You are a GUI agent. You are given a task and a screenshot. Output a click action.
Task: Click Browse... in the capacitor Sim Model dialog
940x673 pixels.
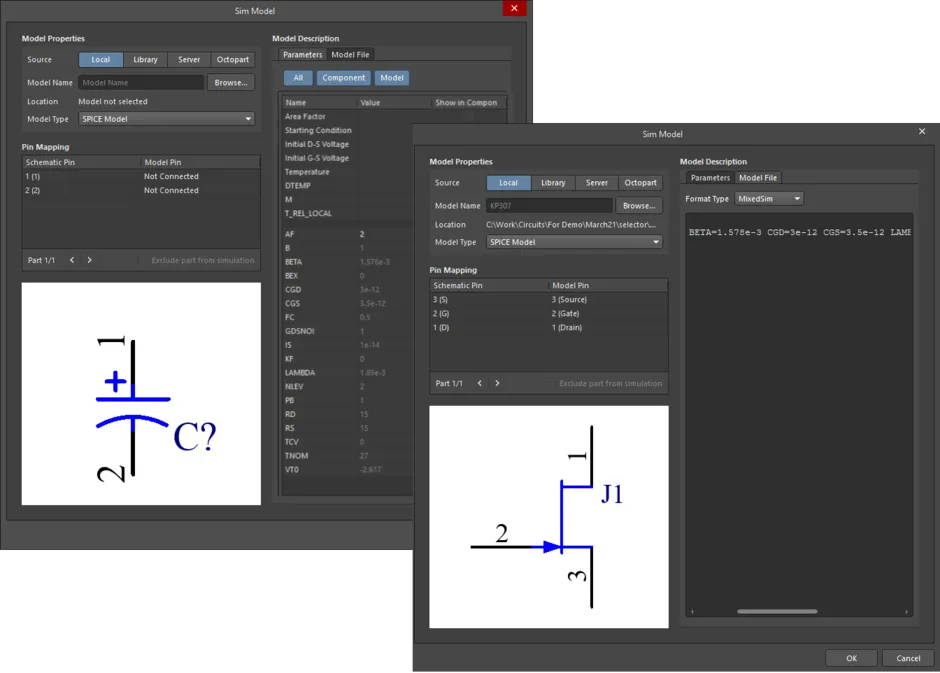click(x=231, y=83)
